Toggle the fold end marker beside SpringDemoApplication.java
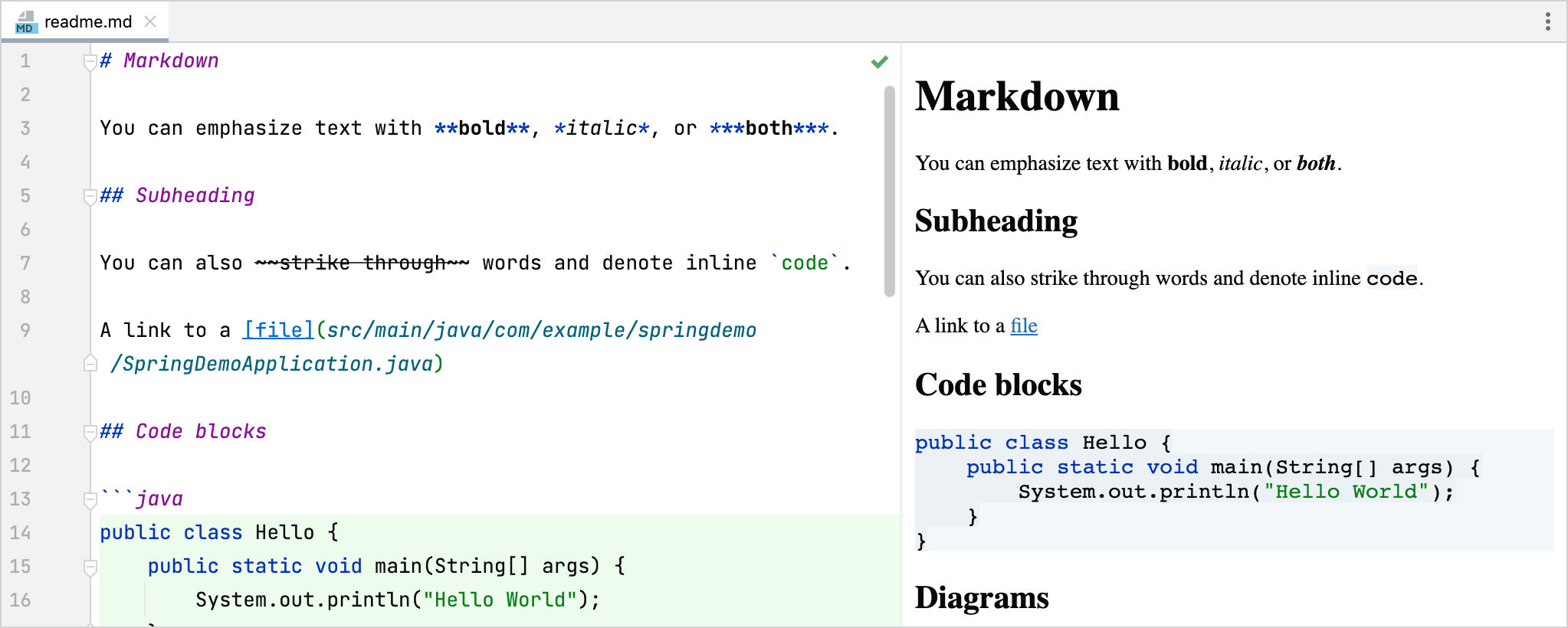The image size is (1568, 628). pos(90,363)
